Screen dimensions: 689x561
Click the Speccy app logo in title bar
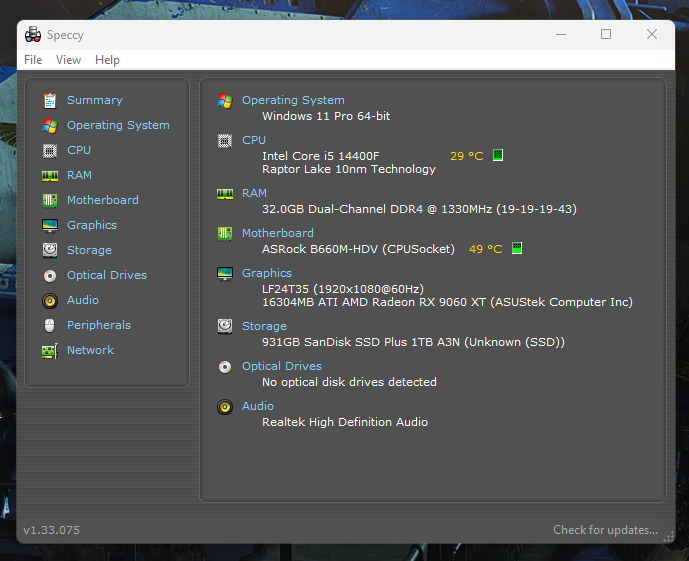click(33, 34)
